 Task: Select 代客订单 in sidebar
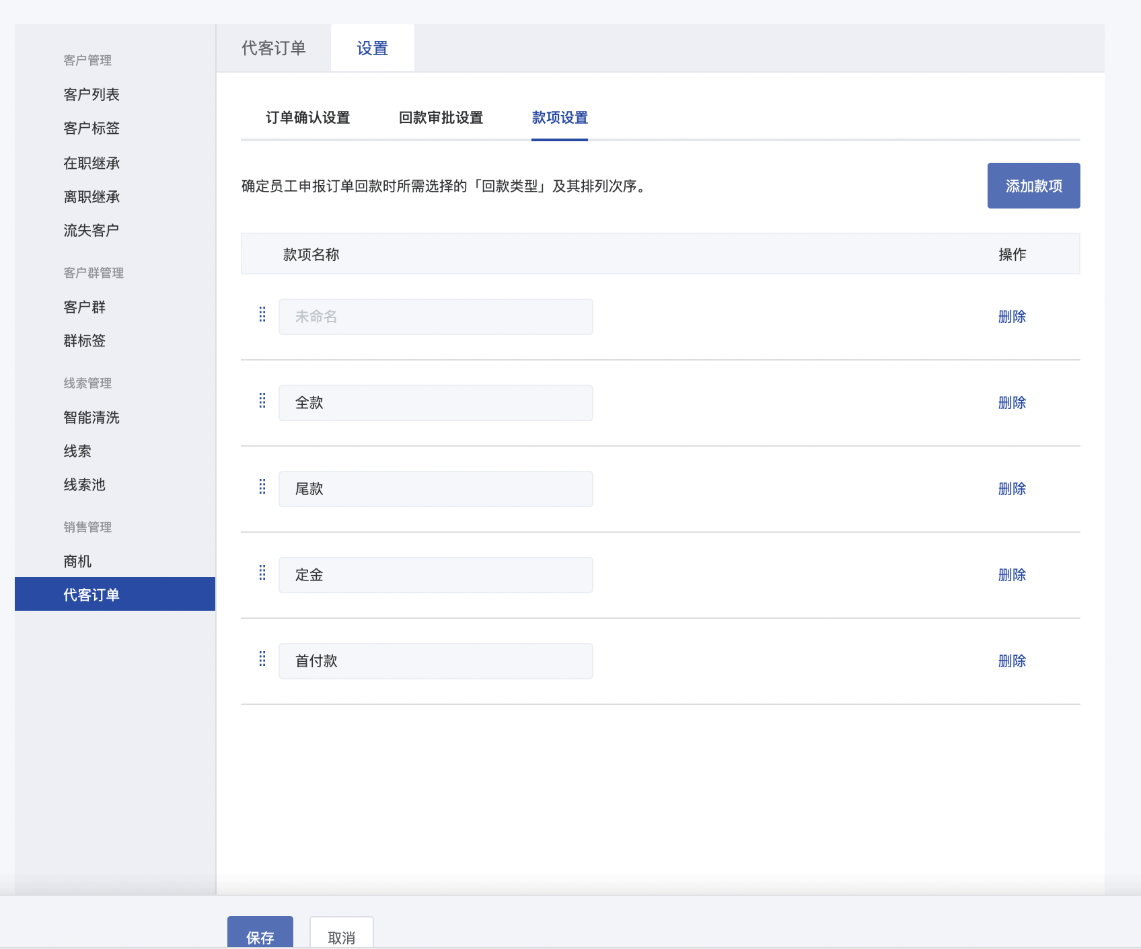tap(115, 595)
